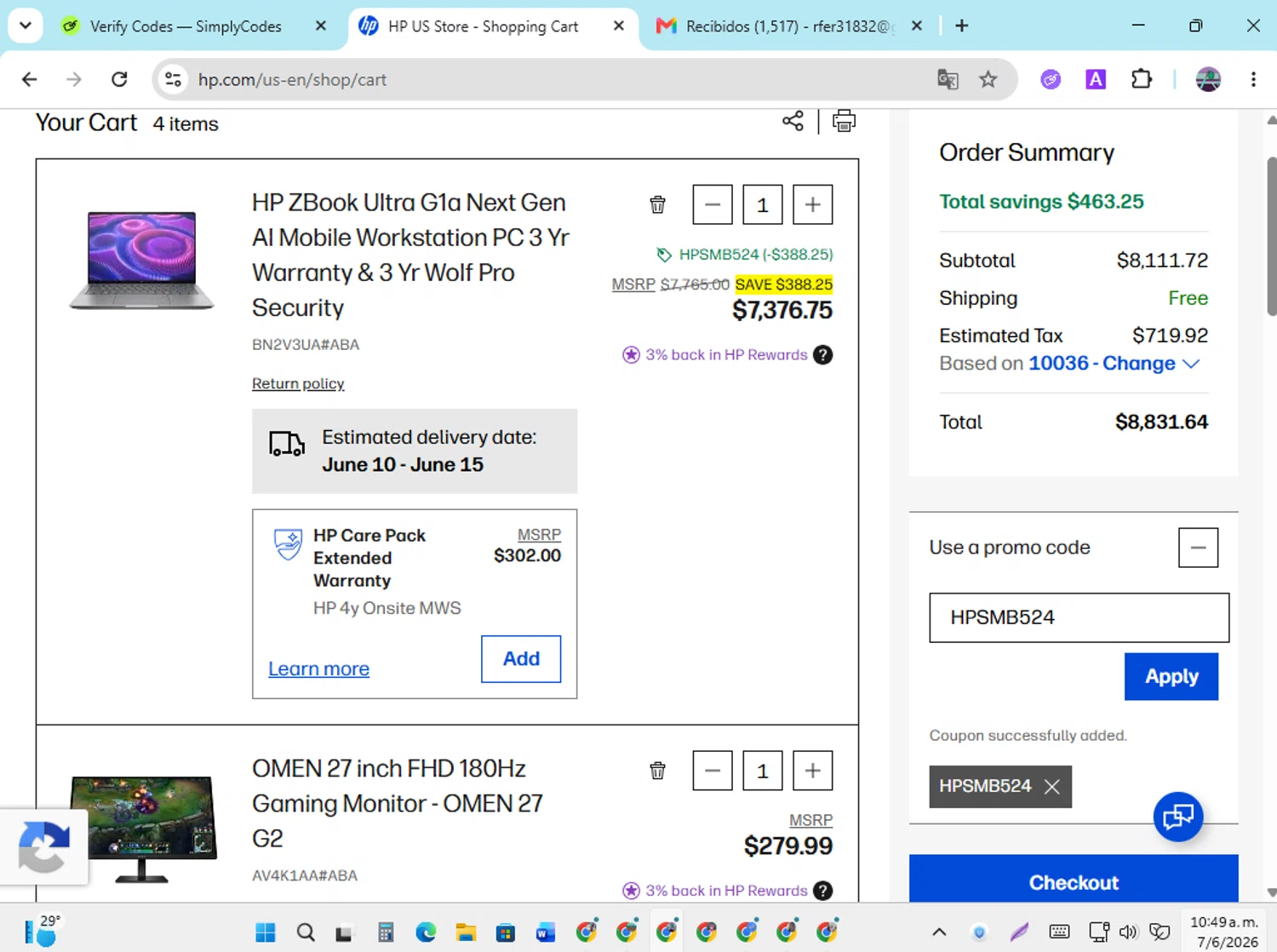Apply the promo code

pos(1171,677)
